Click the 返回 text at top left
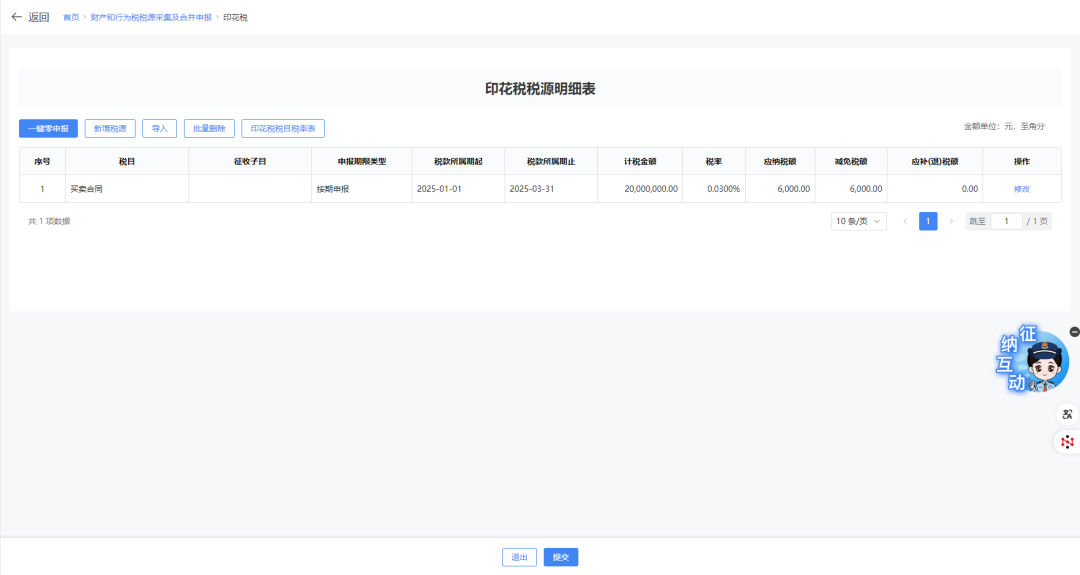1080x575 pixels. [x=39, y=17]
